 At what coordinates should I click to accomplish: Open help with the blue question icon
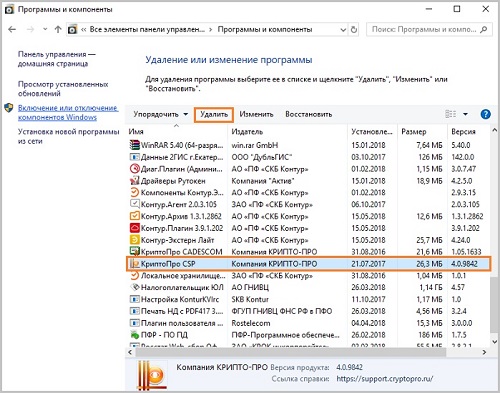(485, 114)
